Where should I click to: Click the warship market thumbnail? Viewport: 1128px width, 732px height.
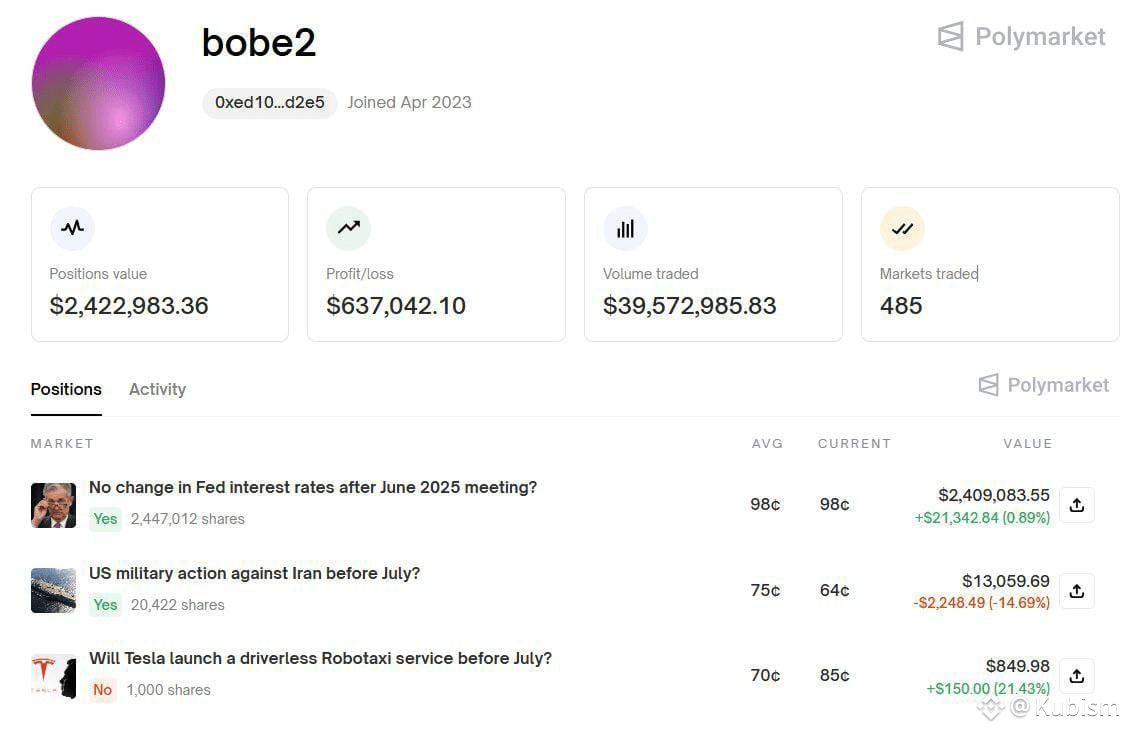(x=53, y=590)
